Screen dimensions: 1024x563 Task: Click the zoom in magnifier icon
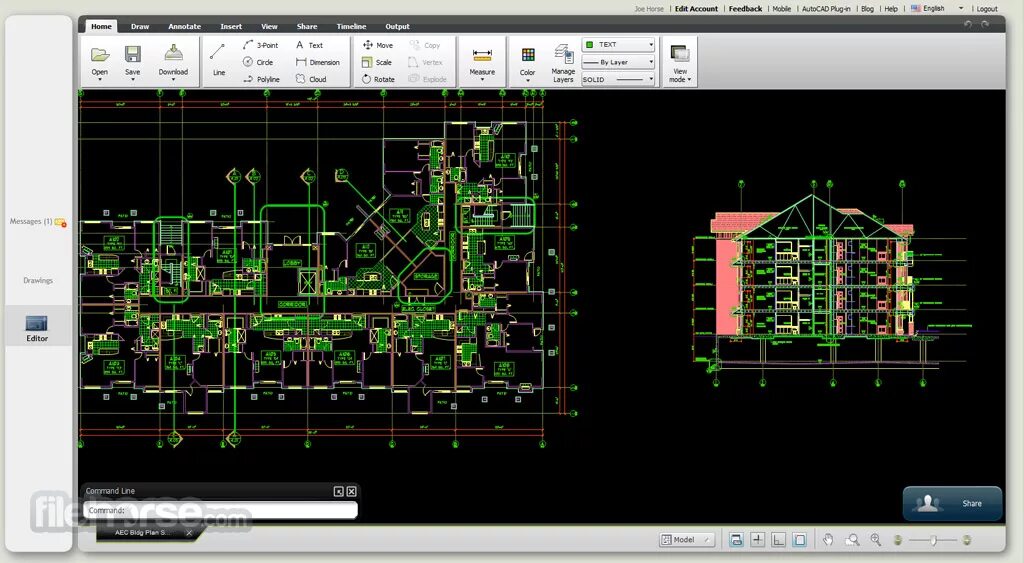[x=876, y=539]
